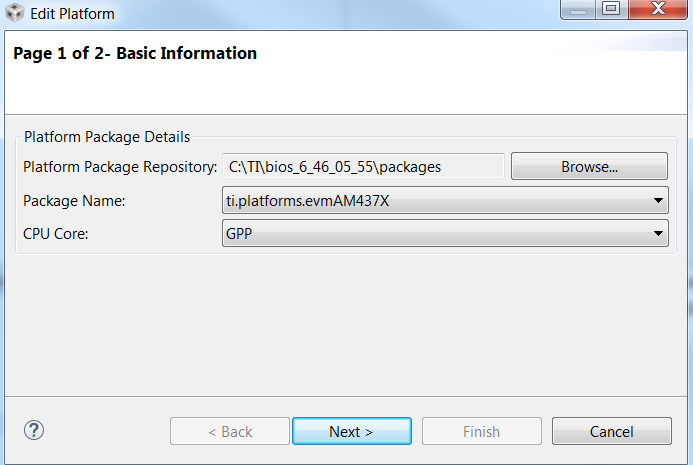
Task: Minimize the Edit Platform dialog
Action: pos(579,11)
